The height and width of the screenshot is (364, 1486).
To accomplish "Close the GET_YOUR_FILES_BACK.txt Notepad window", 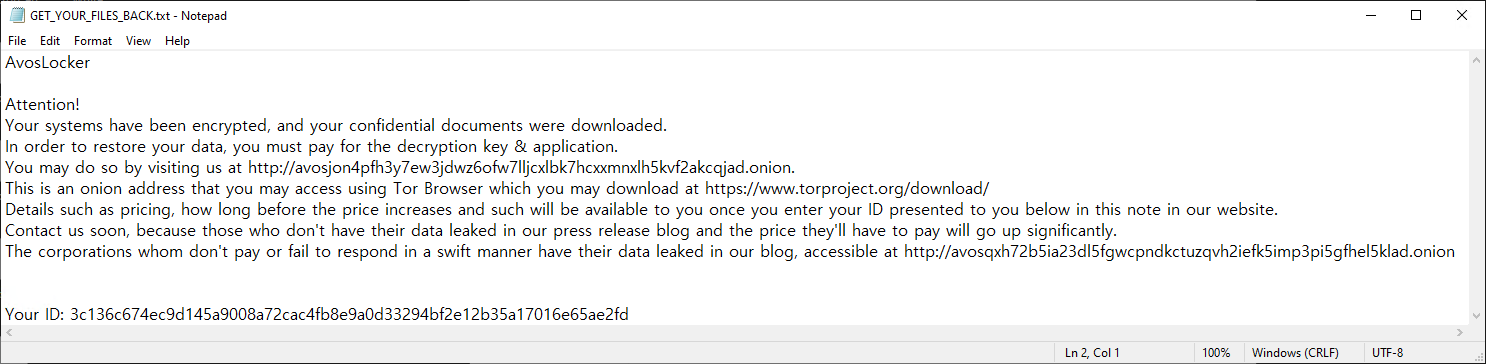I will [x=1462, y=15].
